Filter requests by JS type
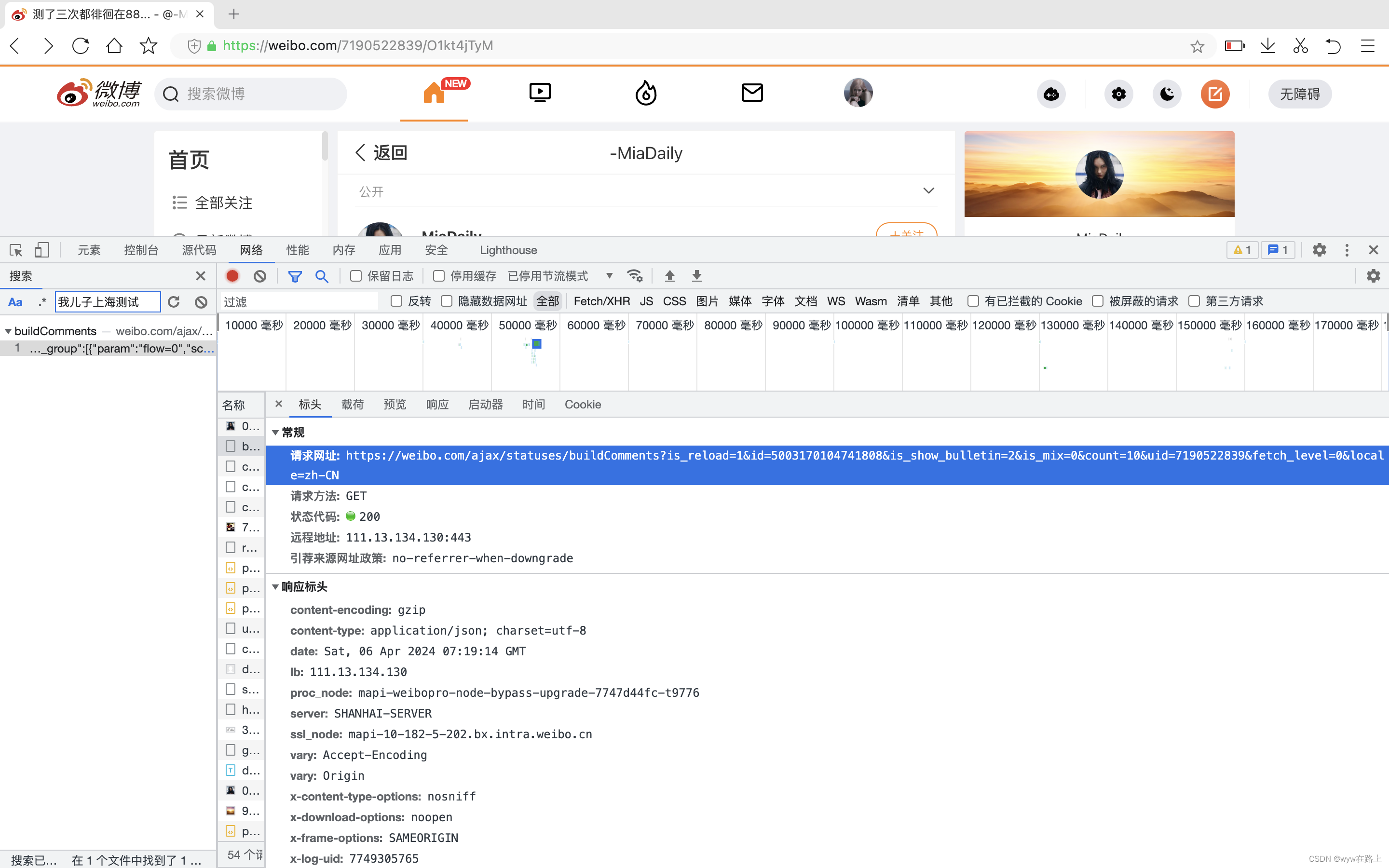The width and height of the screenshot is (1389, 868). (646, 301)
